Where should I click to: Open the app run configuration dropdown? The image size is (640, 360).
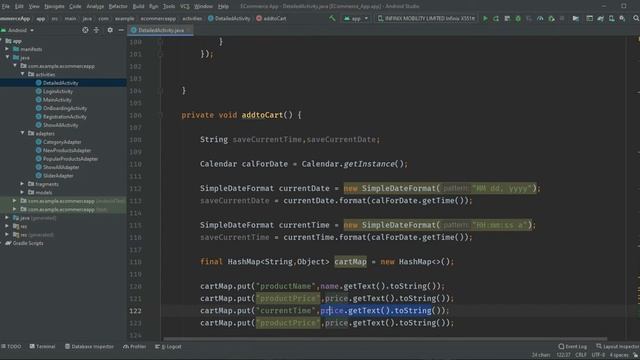click(356, 18)
